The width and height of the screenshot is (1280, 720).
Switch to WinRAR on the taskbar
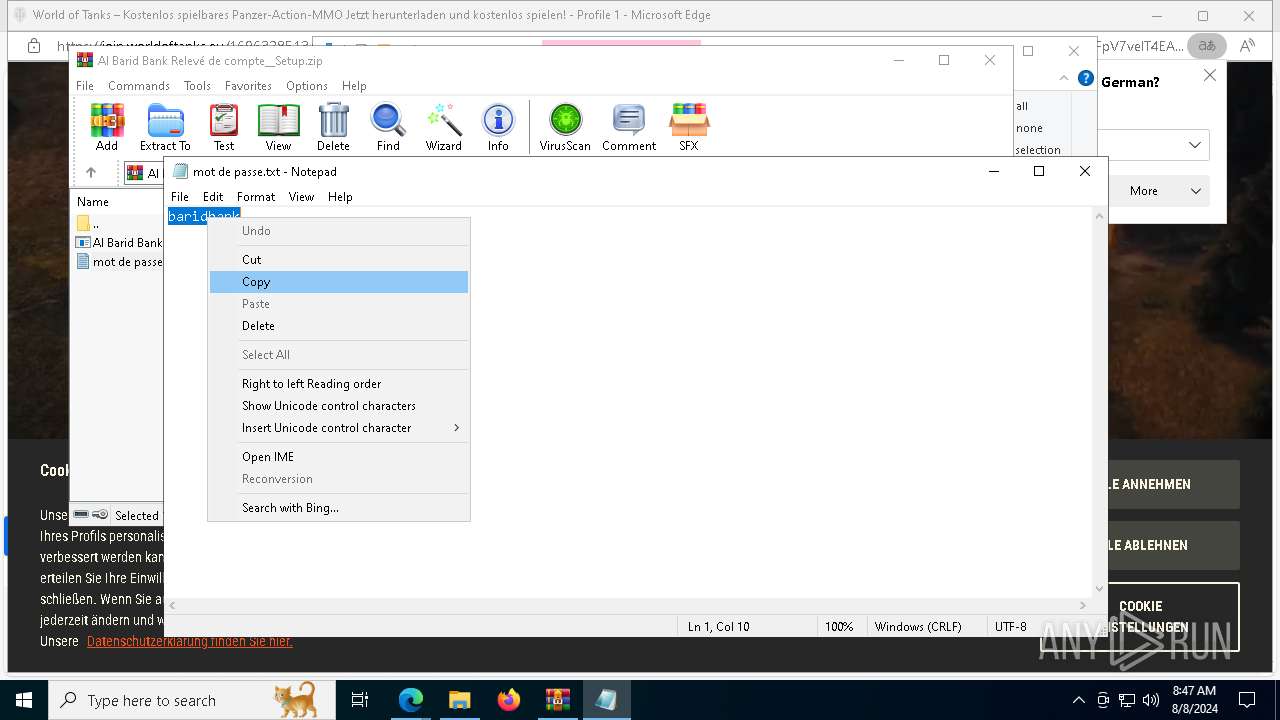pos(557,700)
